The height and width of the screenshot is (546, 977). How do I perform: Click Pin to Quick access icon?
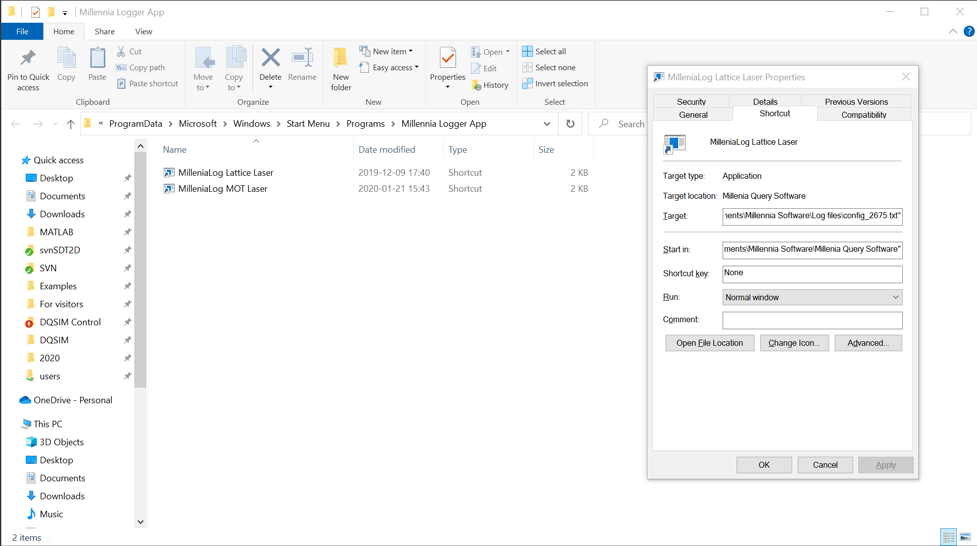click(27, 59)
